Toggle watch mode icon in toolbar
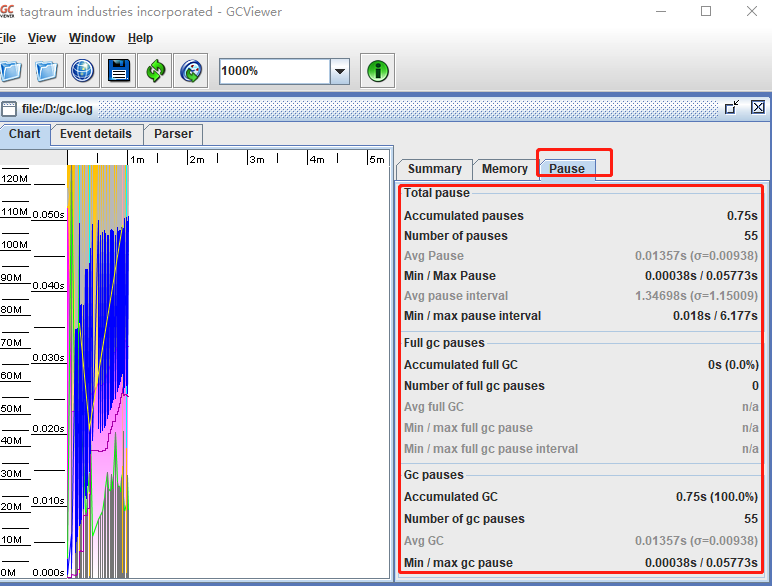The height and width of the screenshot is (587, 772). [191, 71]
